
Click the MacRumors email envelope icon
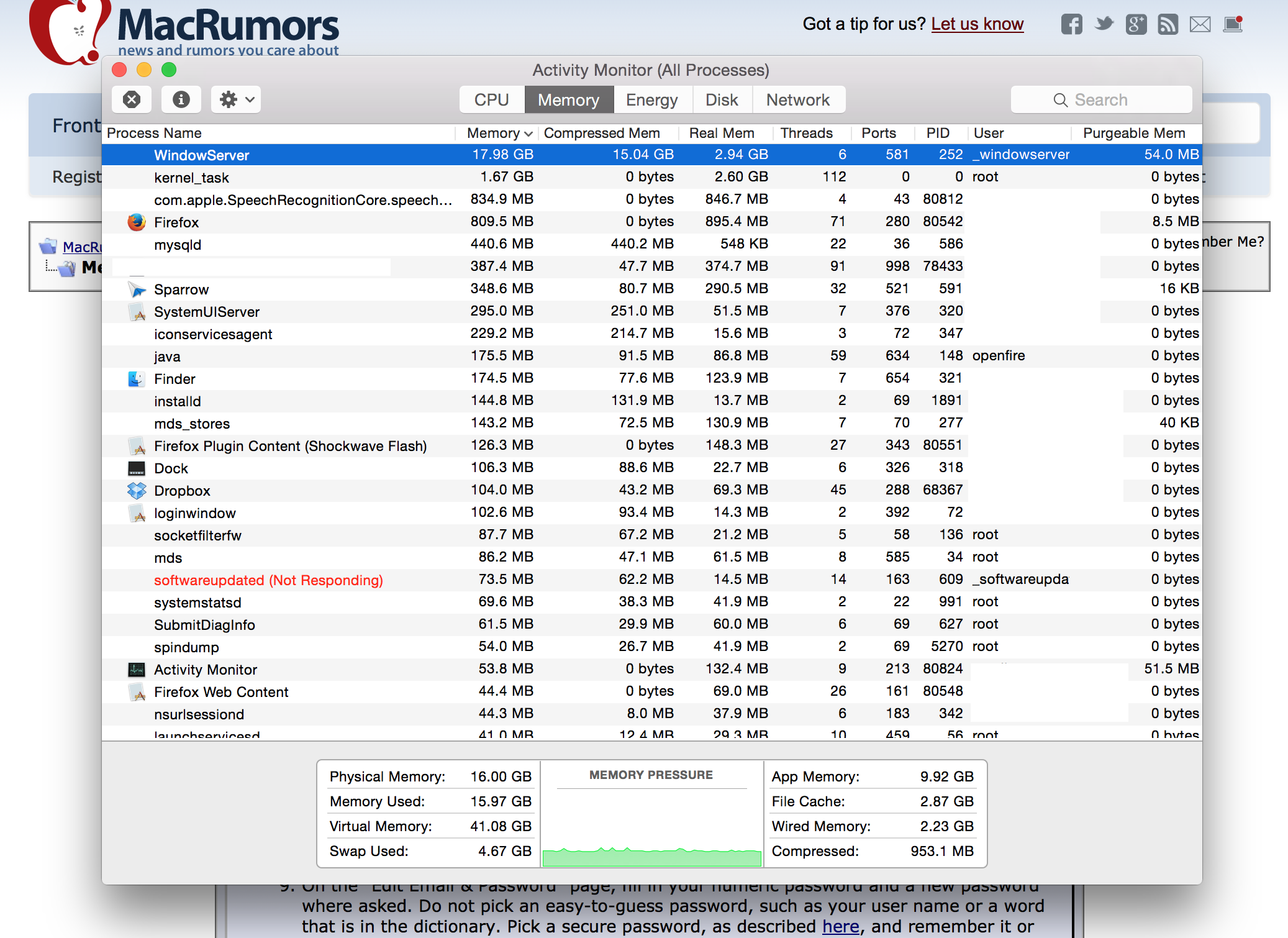point(1200,24)
